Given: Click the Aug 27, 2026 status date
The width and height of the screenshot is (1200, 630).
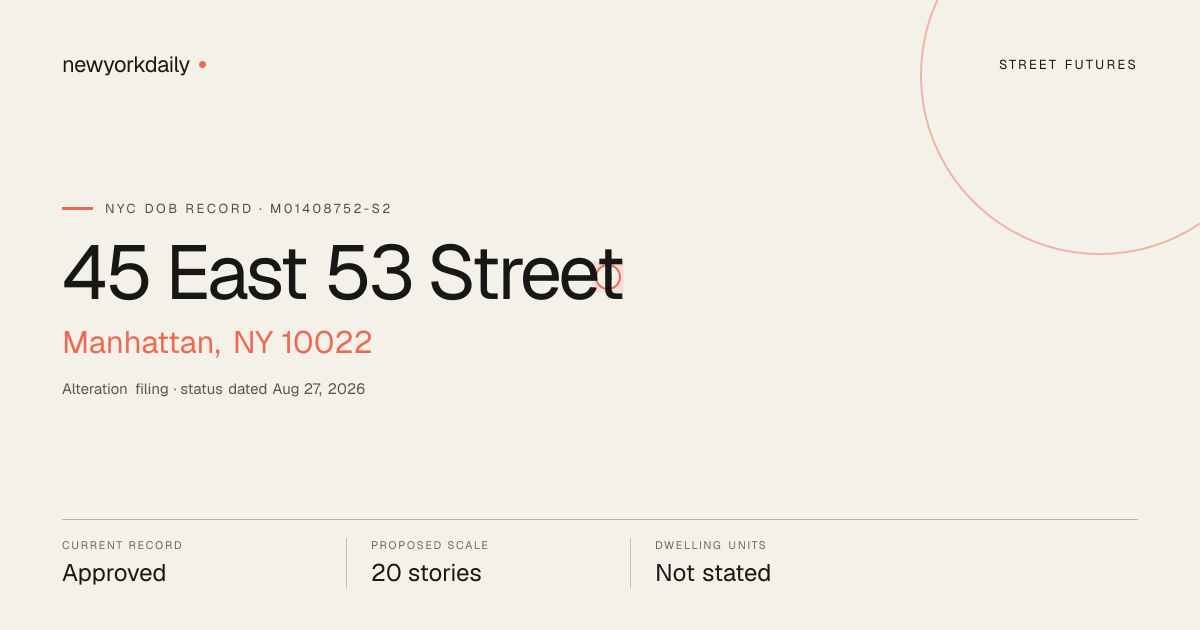Looking at the screenshot, I should point(319,389).
